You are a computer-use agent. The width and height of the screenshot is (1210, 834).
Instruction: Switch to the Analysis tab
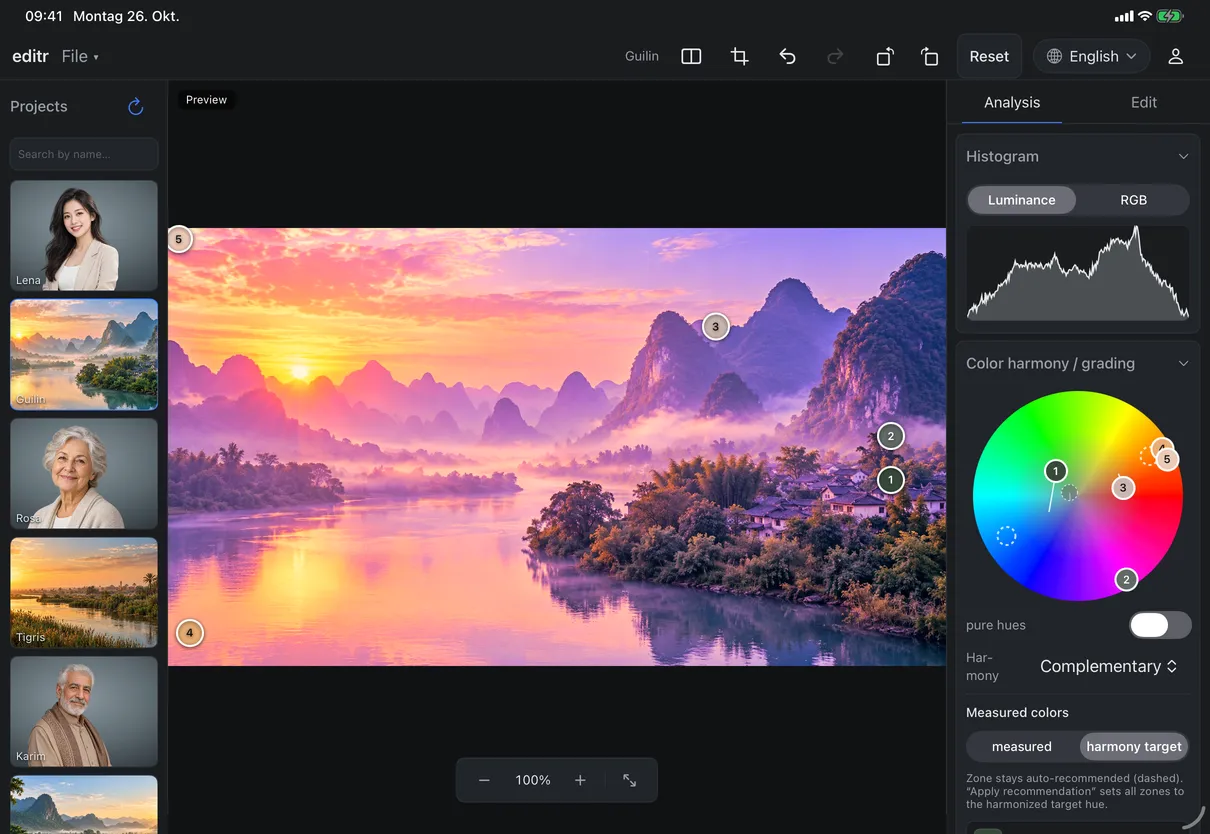[1011, 103]
